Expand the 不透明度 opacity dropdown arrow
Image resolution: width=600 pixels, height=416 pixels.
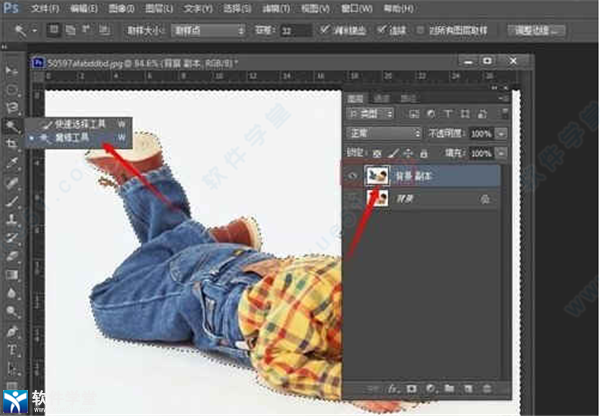(x=501, y=133)
